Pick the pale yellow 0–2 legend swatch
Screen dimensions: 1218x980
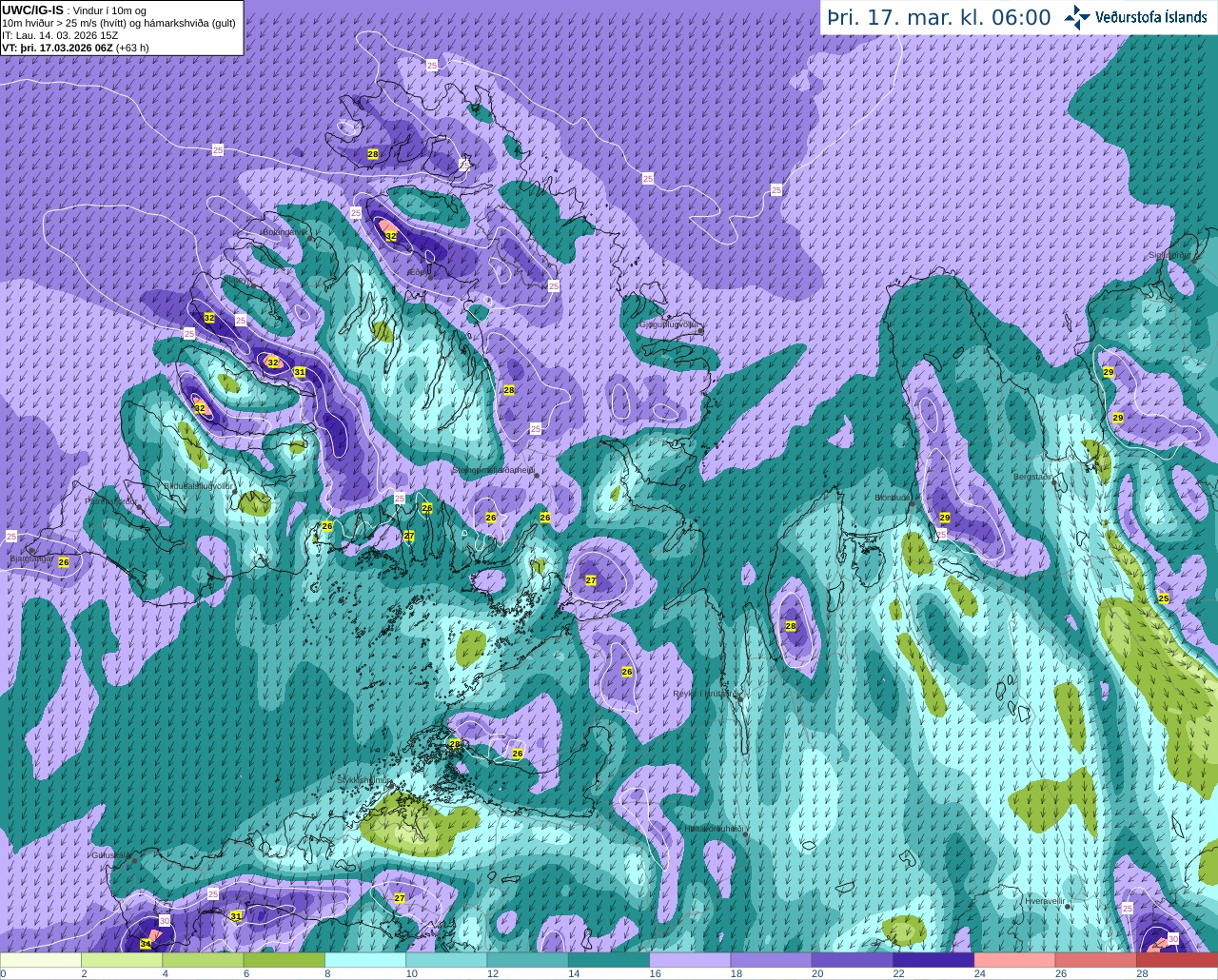pos(41,961)
